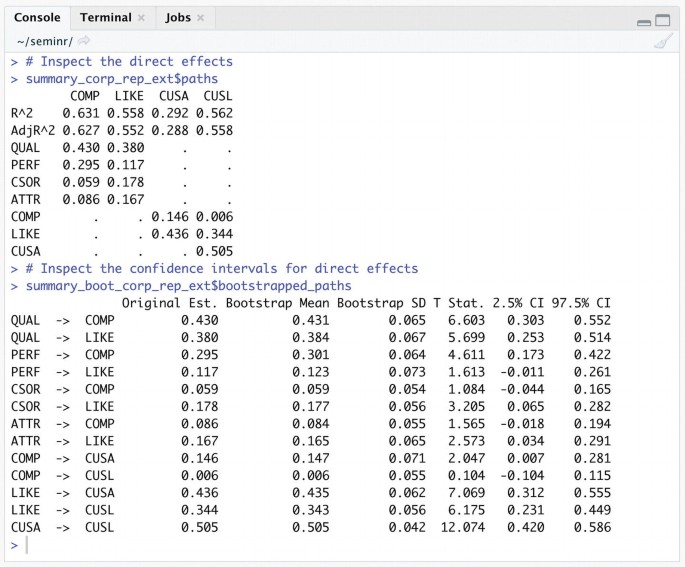Click the 2.5% CI value 0.420

point(526,527)
